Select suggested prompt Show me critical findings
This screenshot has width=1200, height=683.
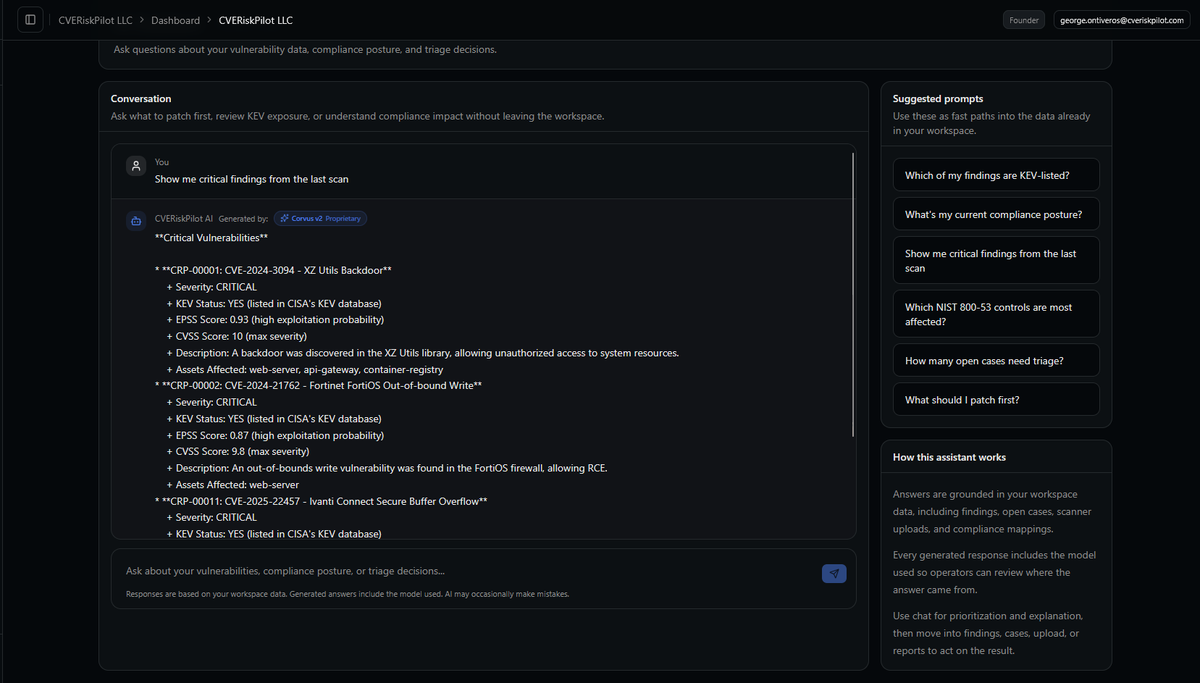(996, 261)
